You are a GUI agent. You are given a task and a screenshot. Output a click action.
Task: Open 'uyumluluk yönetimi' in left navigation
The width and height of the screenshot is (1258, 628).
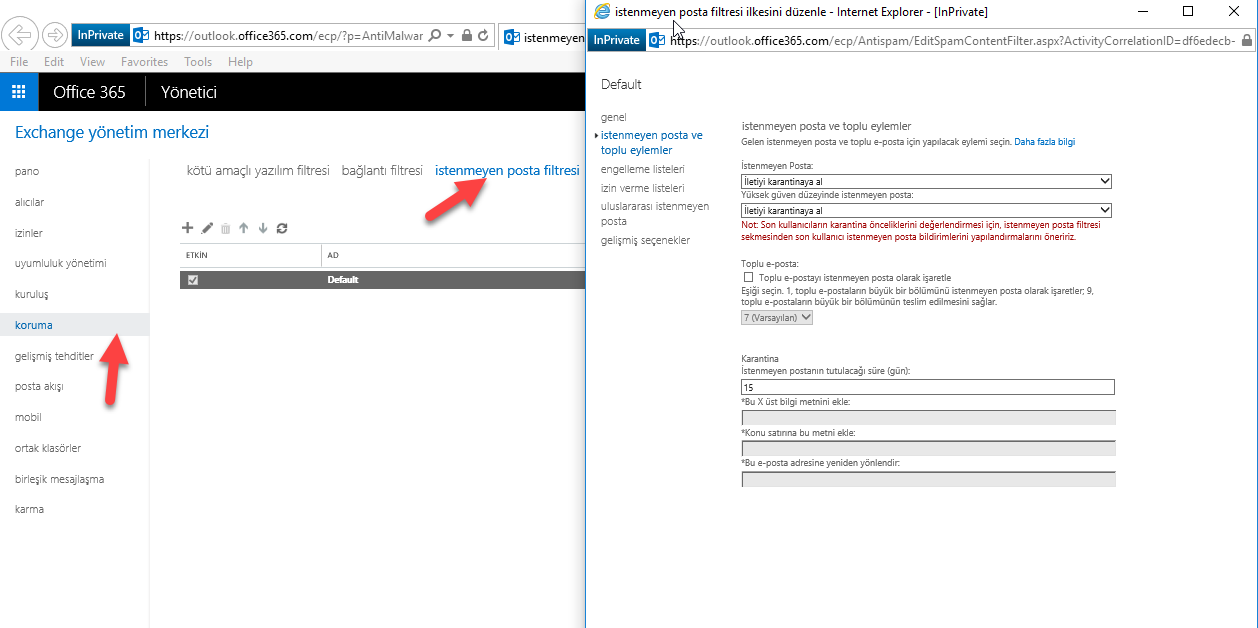[60, 264]
